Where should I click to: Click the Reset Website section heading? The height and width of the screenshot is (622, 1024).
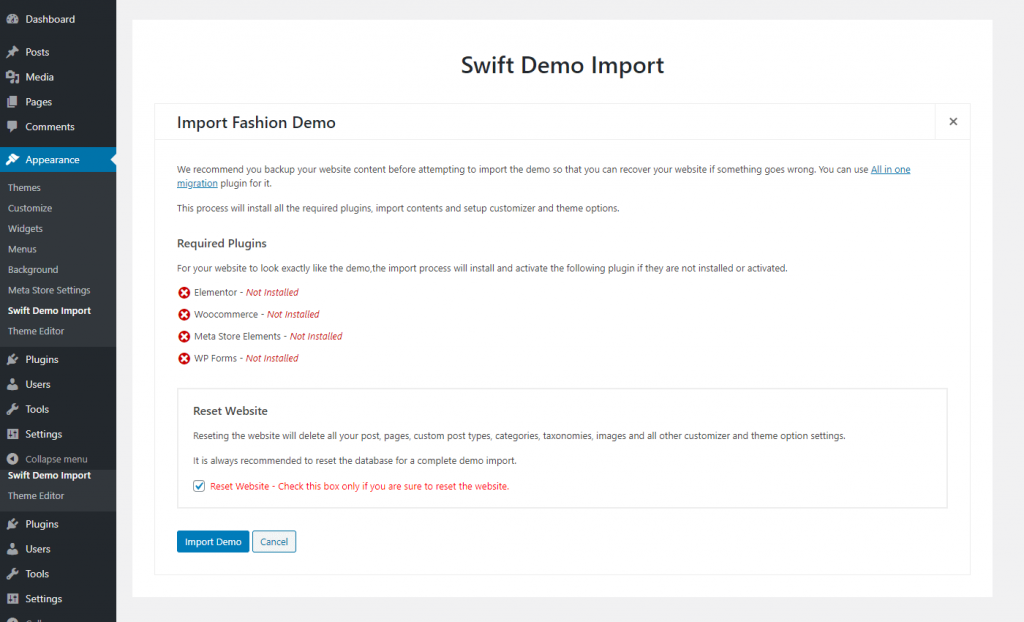pyautogui.click(x=231, y=411)
